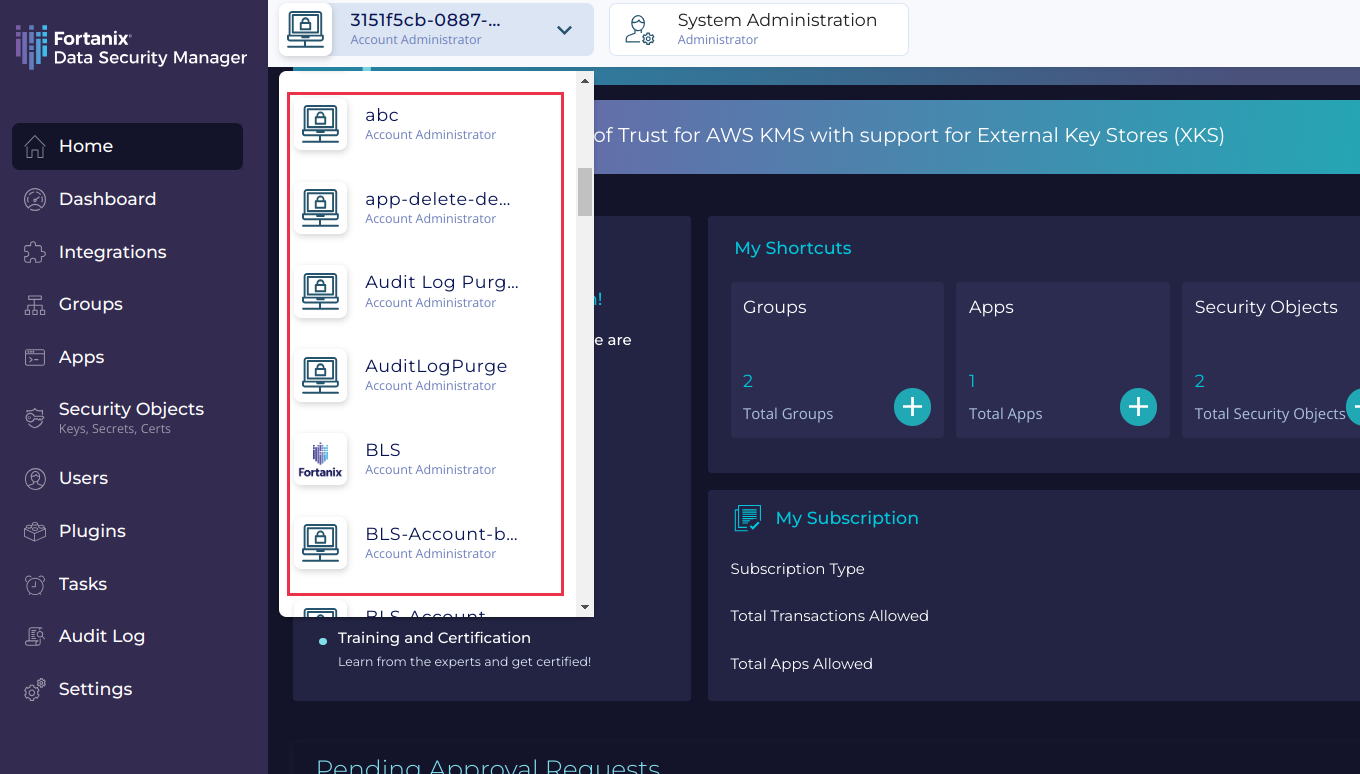Image resolution: width=1360 pixels, height=774 pixels.
Task: Click the BLS account Fortanix logo icon
Action: (320, 459)
